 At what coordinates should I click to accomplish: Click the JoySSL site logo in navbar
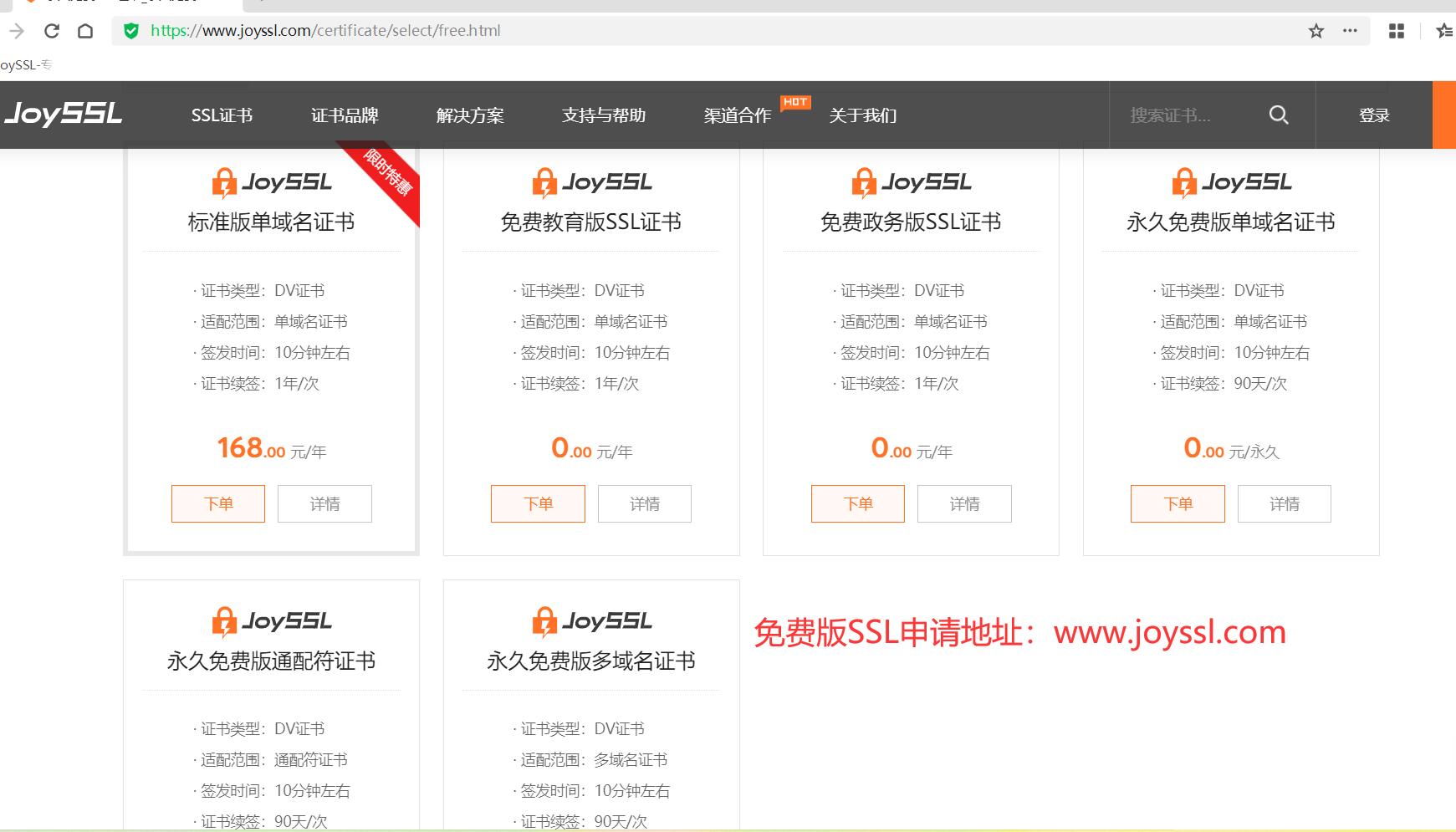click(63, 114)
